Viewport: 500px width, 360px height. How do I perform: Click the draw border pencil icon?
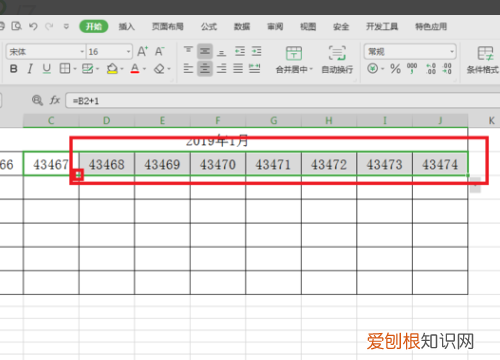click(87, 69)
